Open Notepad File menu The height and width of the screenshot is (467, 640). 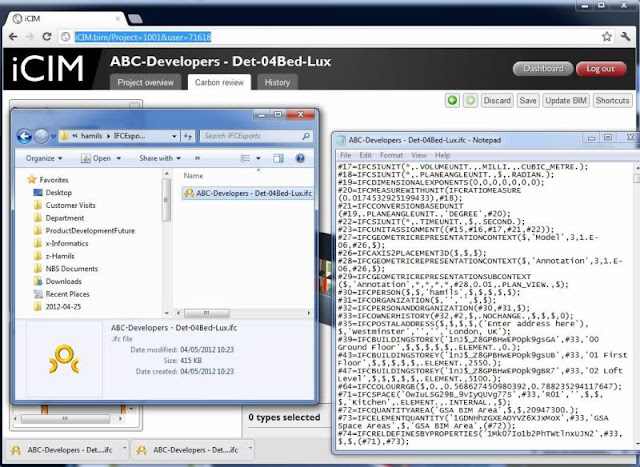click(345, 155)
